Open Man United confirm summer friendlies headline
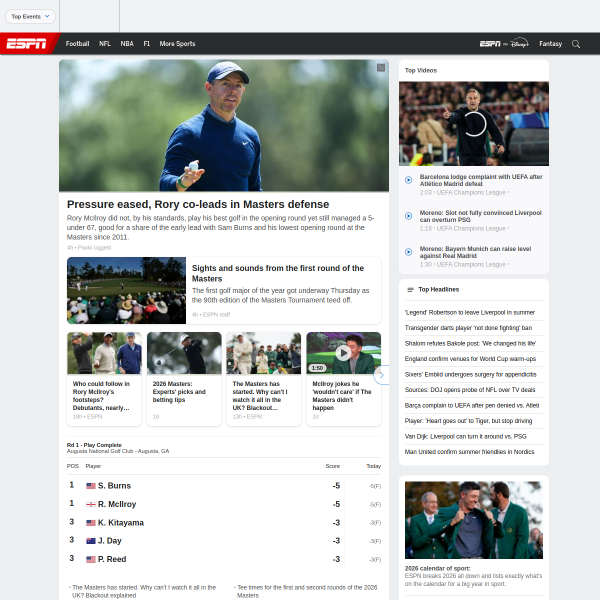The image size is (600, 600). (x=469, y=452)
